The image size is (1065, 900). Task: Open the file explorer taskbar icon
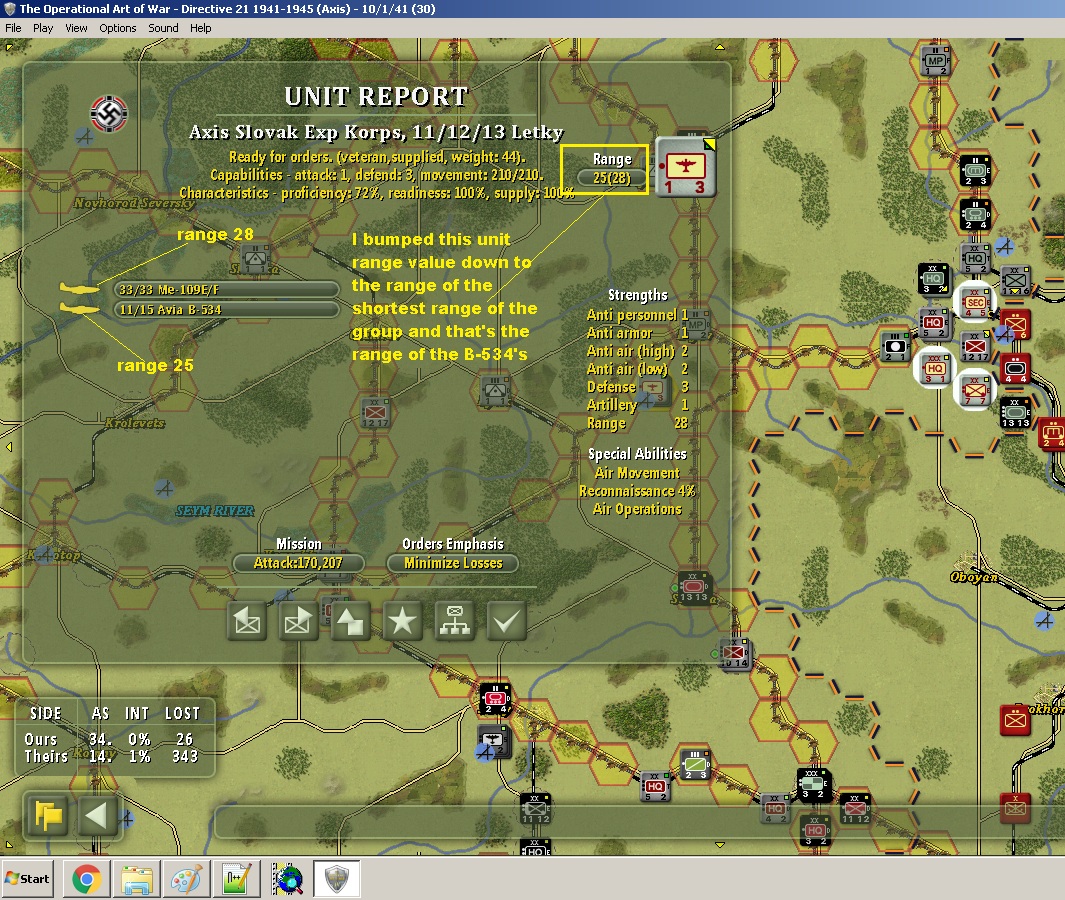click(137, 879)
